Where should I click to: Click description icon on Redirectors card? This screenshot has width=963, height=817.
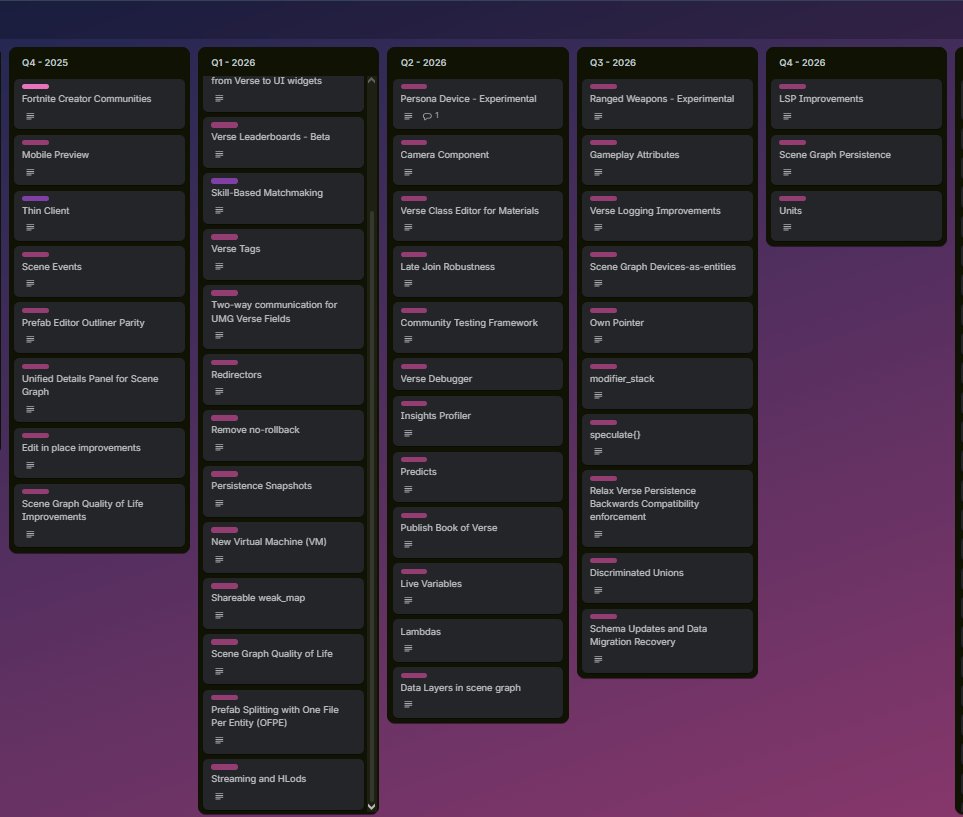tap(219, 392)
